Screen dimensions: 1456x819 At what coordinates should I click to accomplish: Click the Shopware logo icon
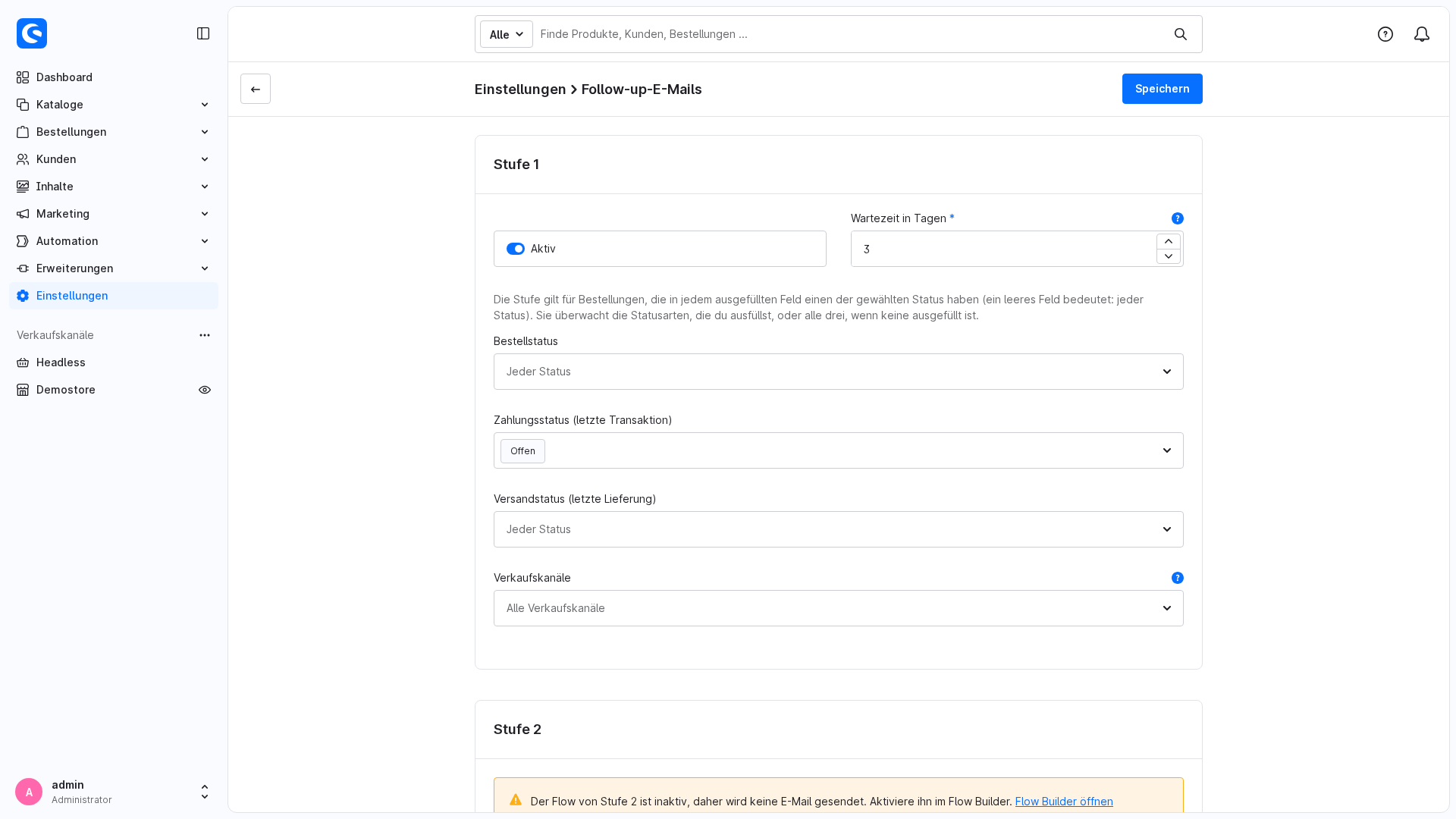click(x=32, y=33)
